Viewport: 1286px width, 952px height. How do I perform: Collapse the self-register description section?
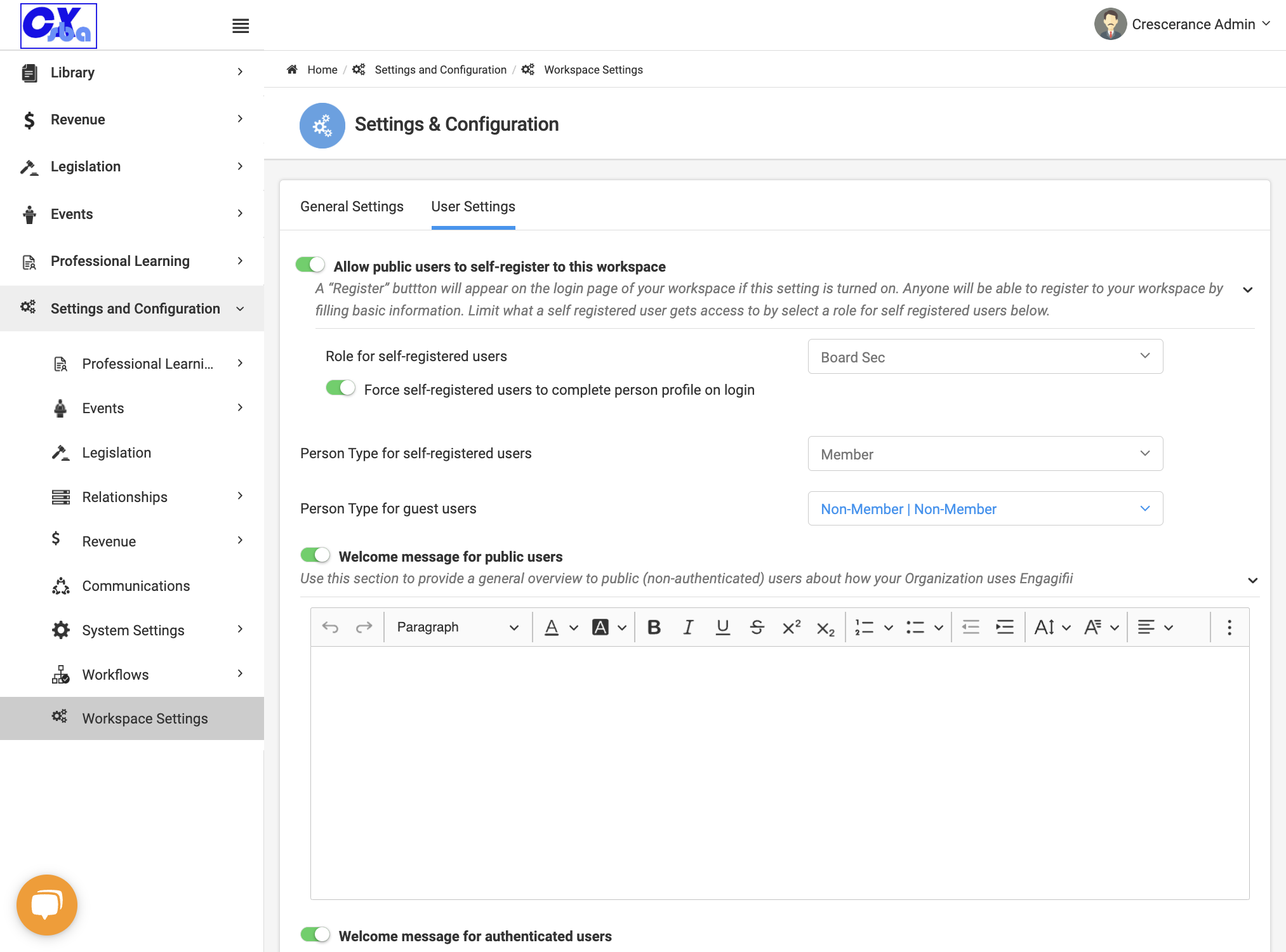tap(1247, 290)
